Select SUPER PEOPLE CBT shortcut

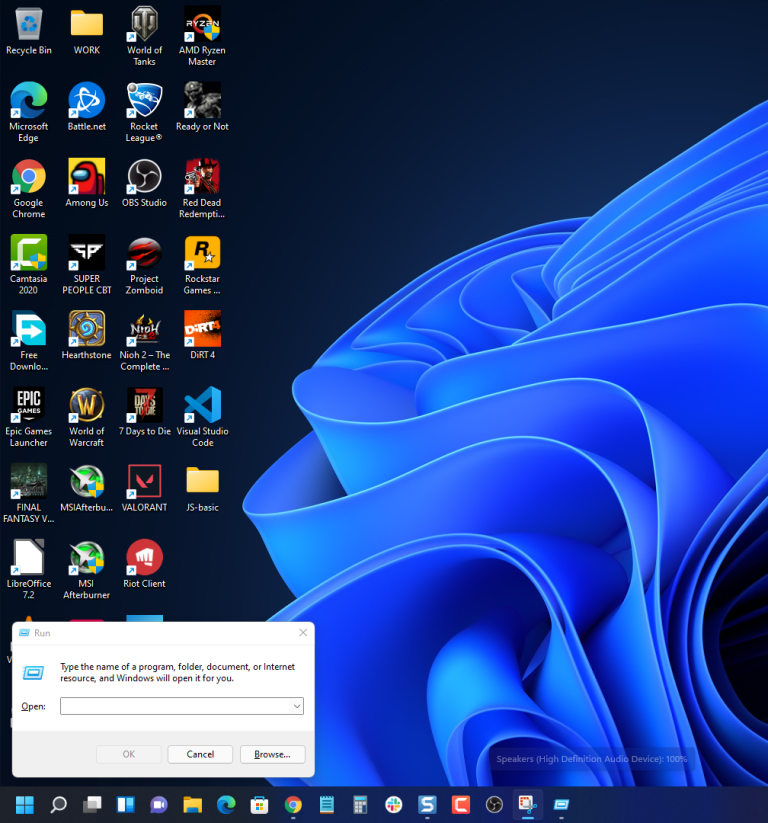point(87,265)
